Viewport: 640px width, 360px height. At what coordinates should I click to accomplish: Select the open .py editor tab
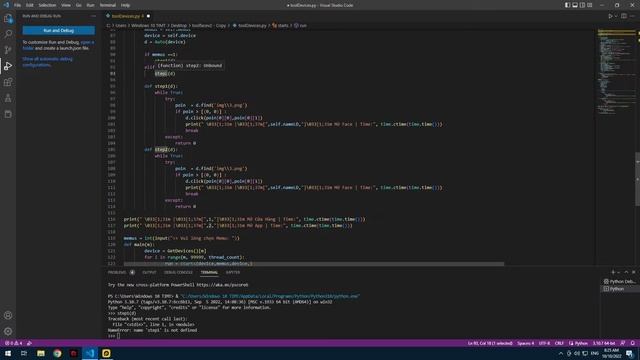tap(128, 16)
